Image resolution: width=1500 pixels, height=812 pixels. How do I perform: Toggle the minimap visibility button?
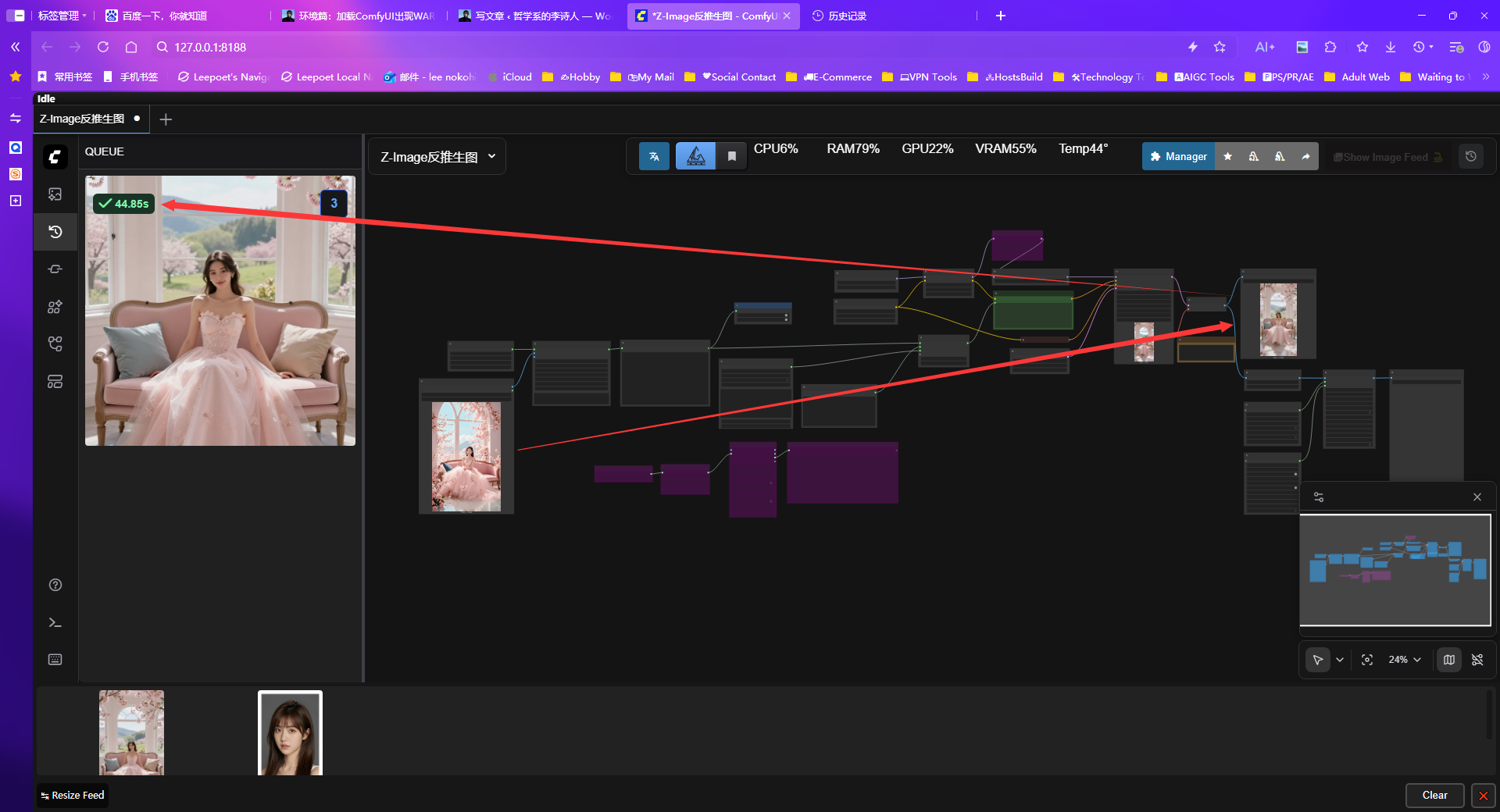point(1449,660)
